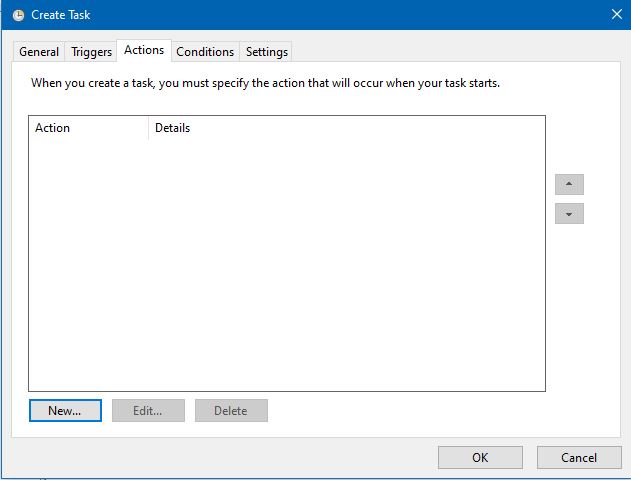Confirm the task with OK button
This screenshot has width=631, height=480.
[480, 457]
